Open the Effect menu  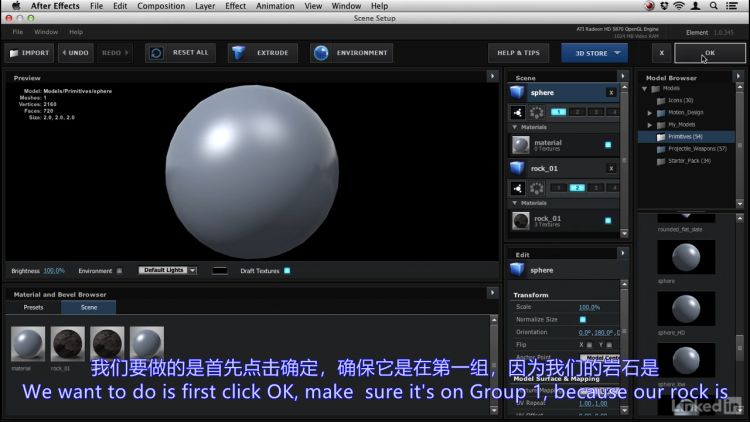click(x=235, y=6)
